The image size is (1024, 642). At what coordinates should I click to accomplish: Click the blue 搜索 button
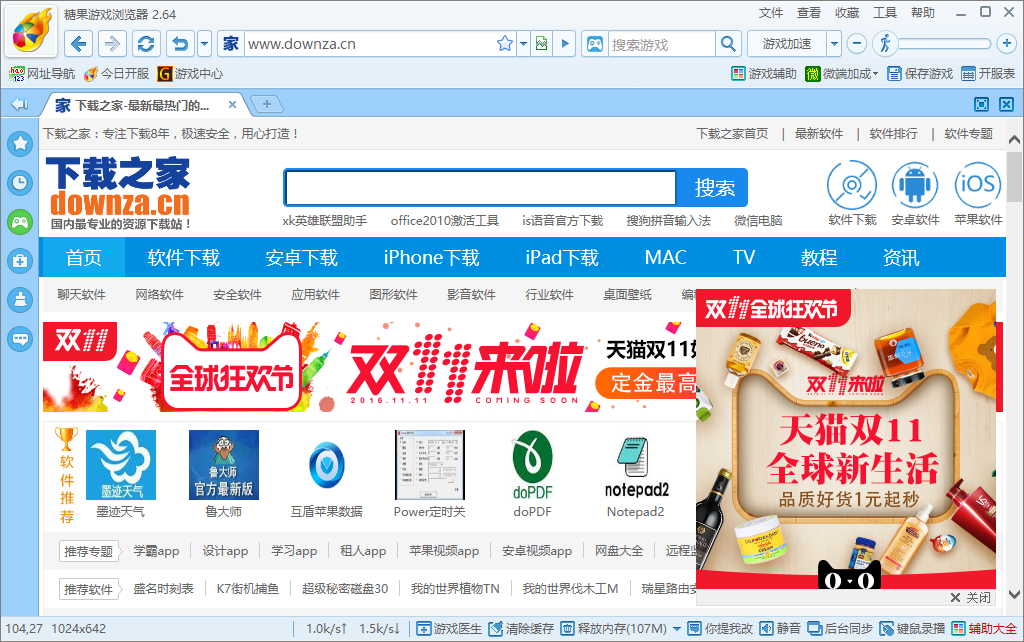click(714, 188)
